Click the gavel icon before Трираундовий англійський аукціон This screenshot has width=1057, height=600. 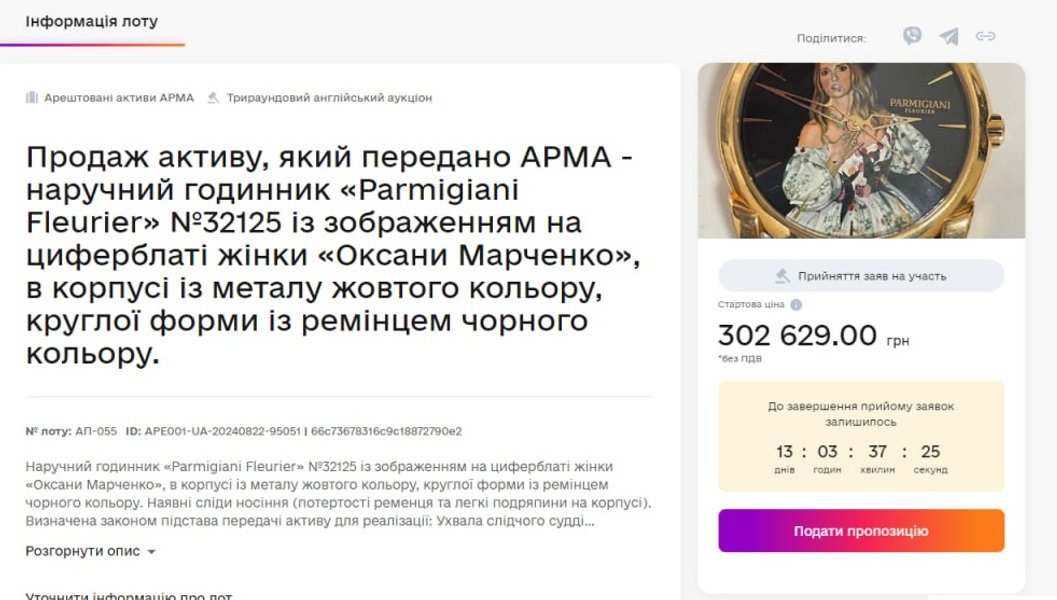coord(213,98)
